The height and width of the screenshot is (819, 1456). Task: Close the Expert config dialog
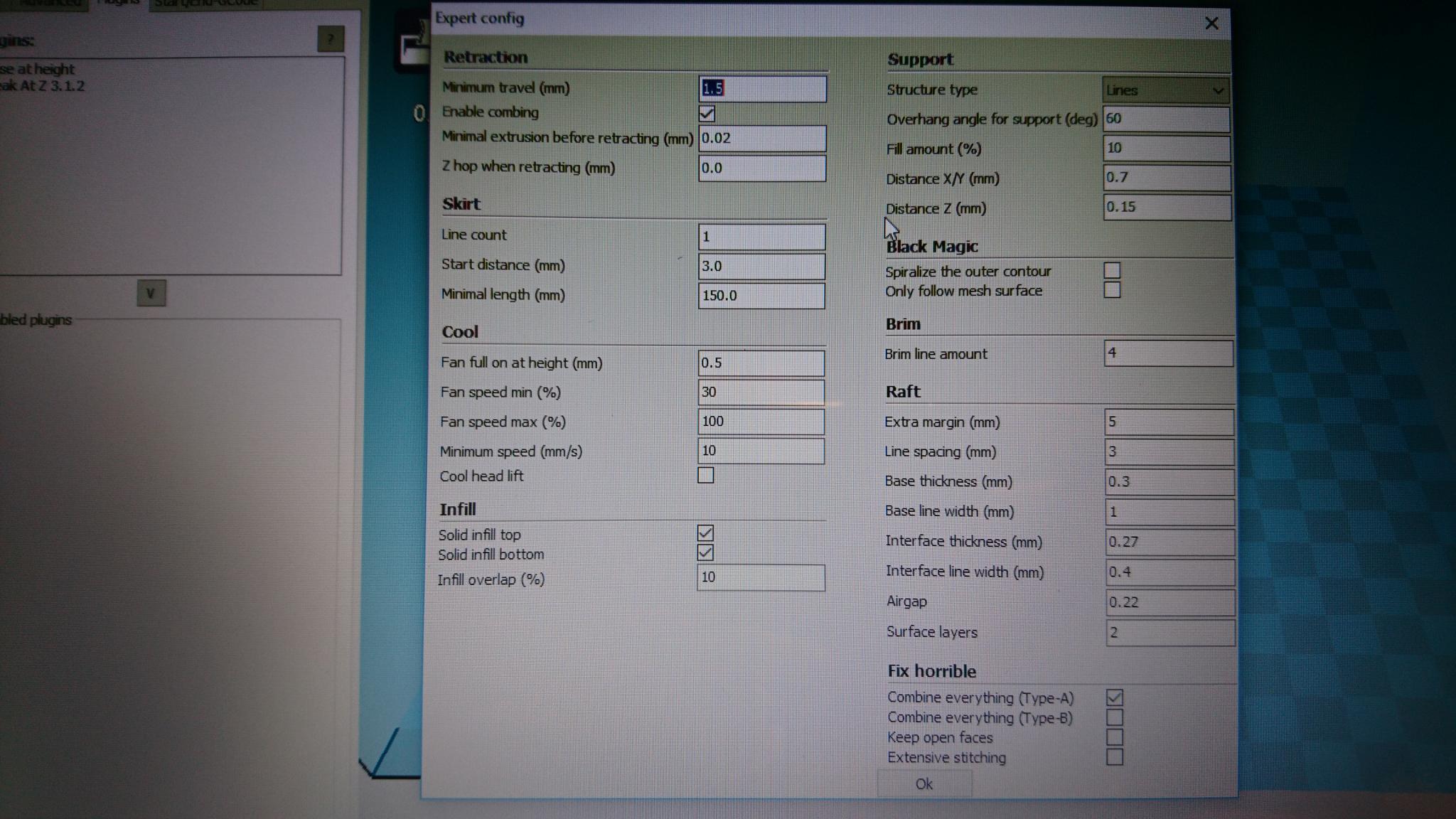(x=1212, y=23)
